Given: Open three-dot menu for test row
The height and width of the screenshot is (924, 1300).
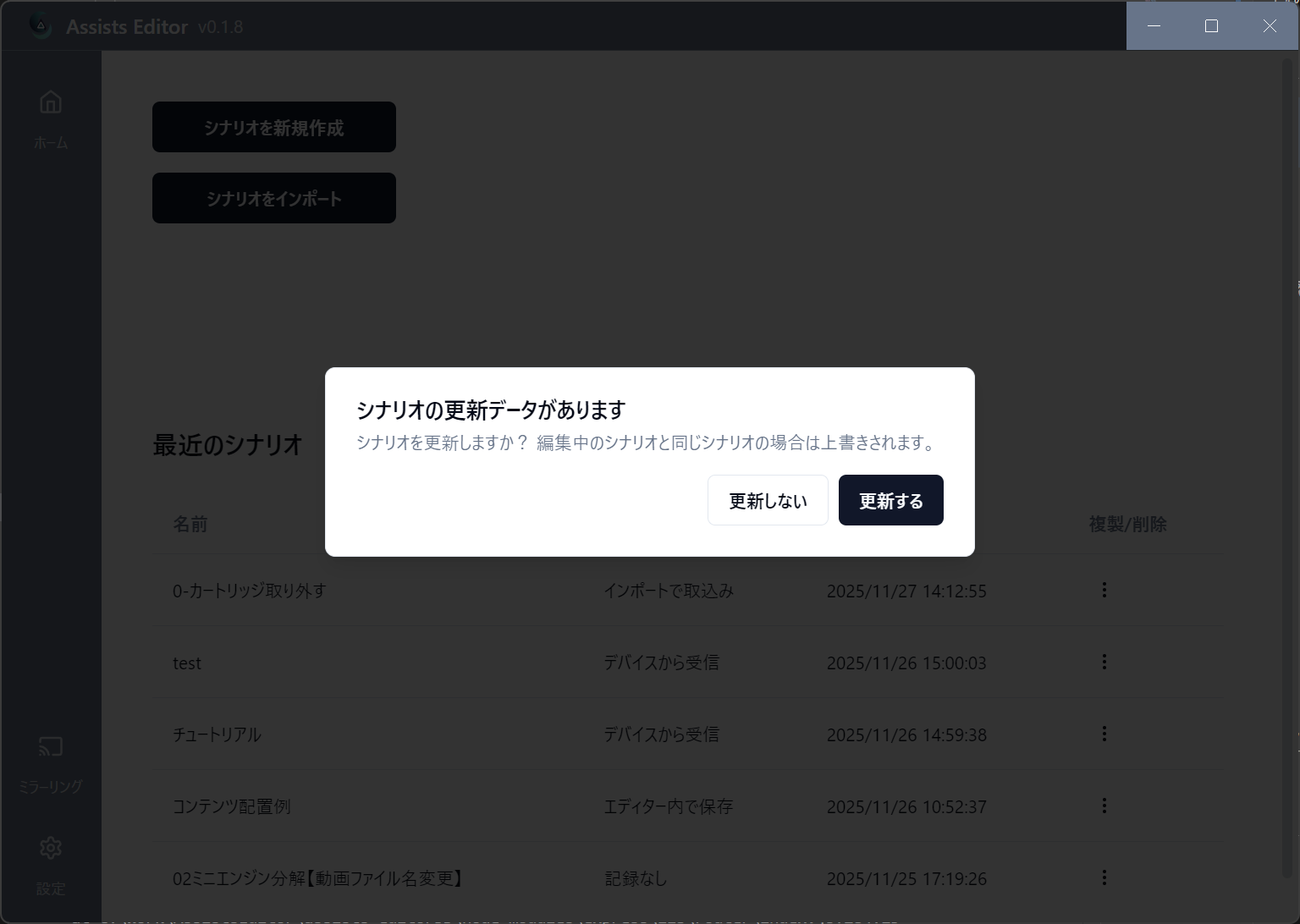Looking at the screenshot, I should pyautogui.click(x=1104, y=662).
